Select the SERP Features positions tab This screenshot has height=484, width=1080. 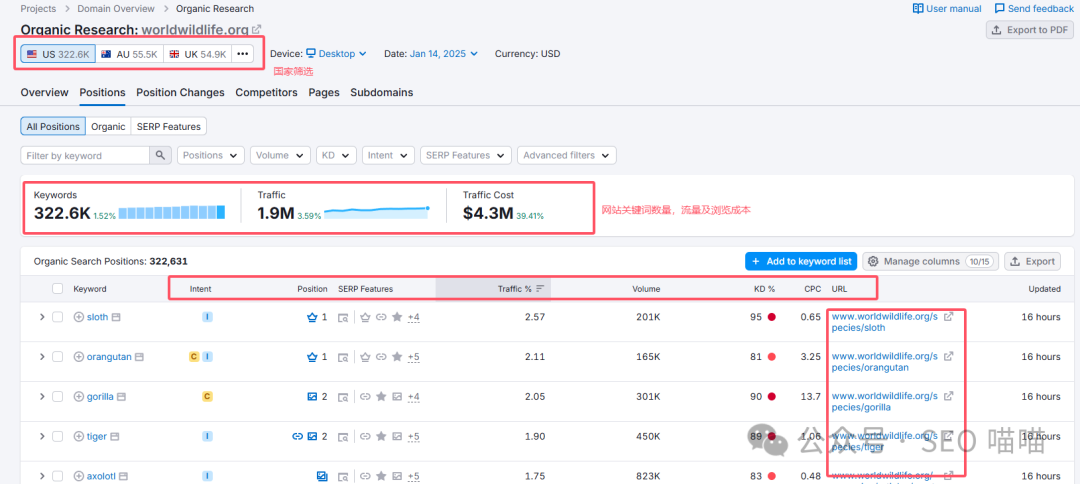[x=169, y=127]
